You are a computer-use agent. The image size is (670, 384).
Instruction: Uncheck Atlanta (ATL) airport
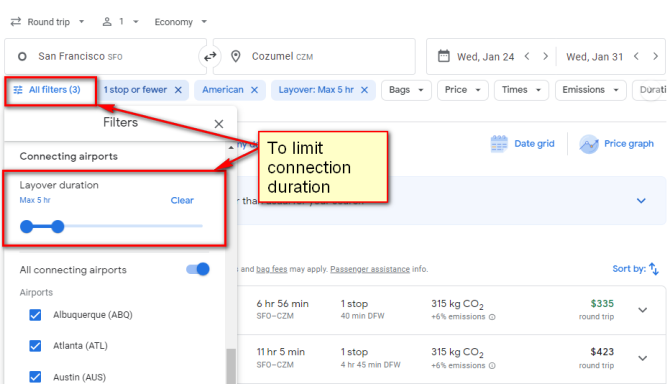35,346
